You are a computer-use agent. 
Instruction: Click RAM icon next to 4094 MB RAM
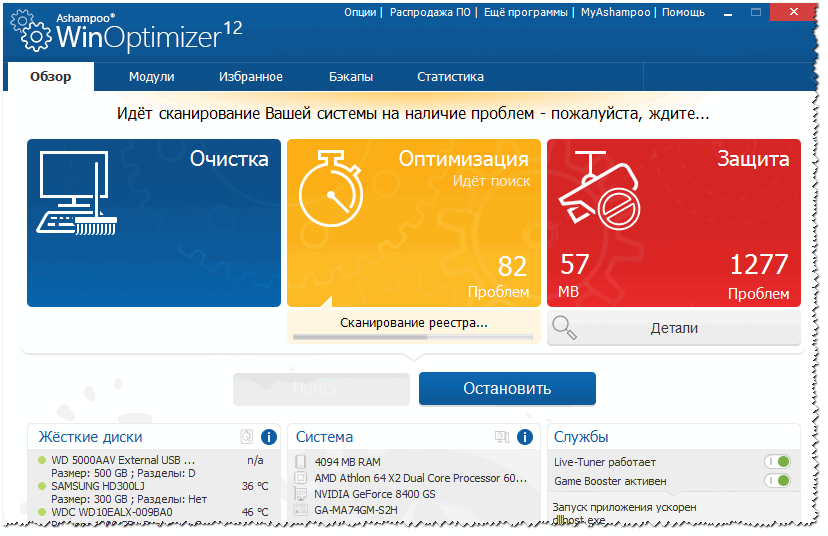point(300,462)
